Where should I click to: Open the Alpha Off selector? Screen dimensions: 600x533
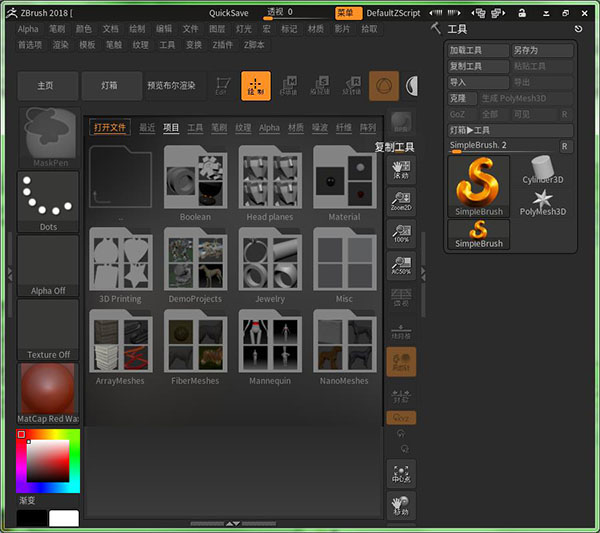tap(48, 266)
